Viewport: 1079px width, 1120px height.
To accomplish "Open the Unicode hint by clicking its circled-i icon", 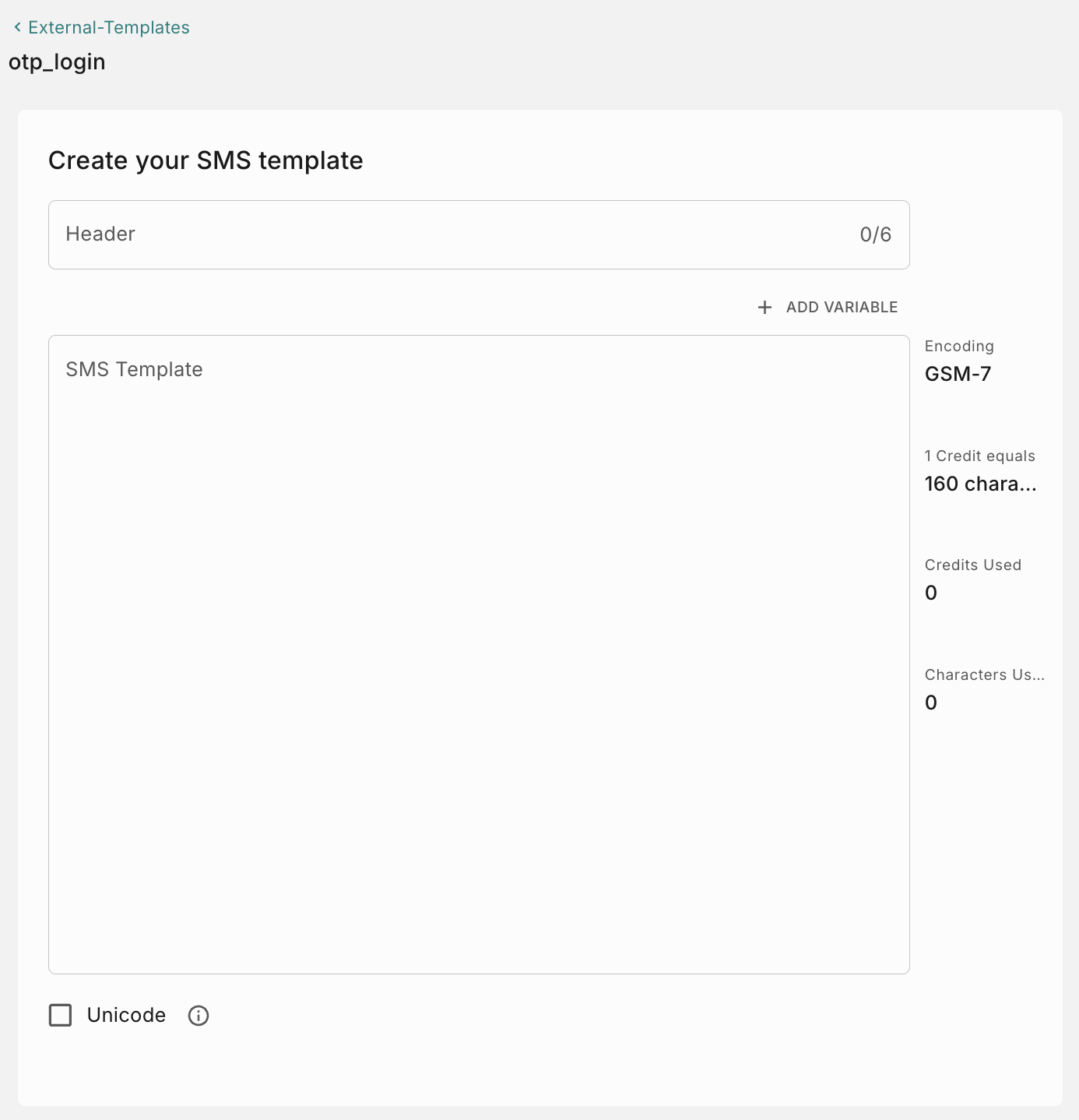I will [198, 1015].
